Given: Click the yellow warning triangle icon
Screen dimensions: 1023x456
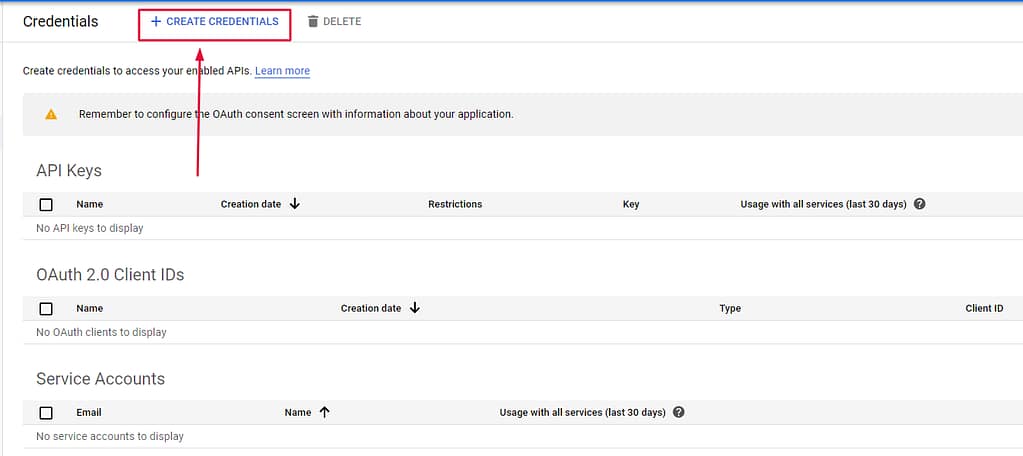Looking at the screenshot, I should coord(51,115).
